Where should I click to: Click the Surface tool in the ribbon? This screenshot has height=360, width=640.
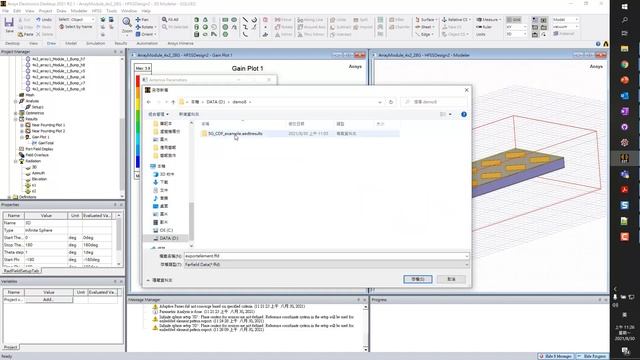pyautogui.click(x=426, y=20)
